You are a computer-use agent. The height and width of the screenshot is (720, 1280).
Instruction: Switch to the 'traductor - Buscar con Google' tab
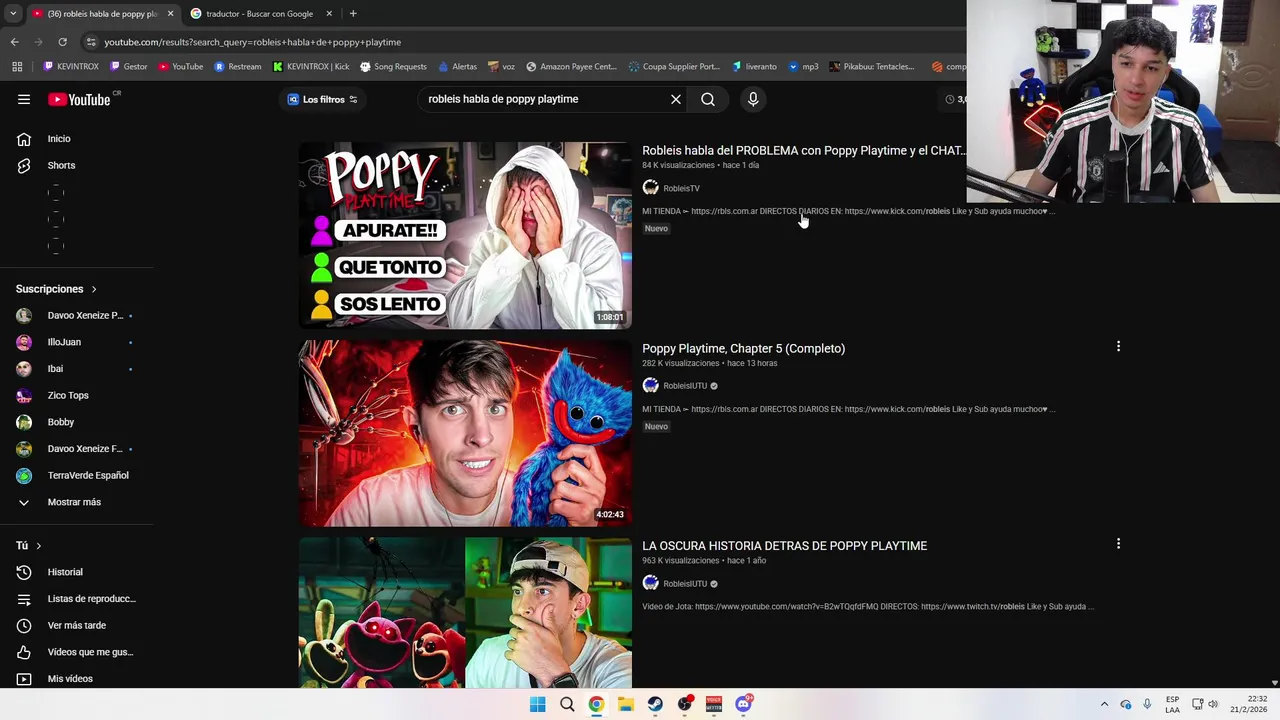pyautogui.click(x=260, y=14)
